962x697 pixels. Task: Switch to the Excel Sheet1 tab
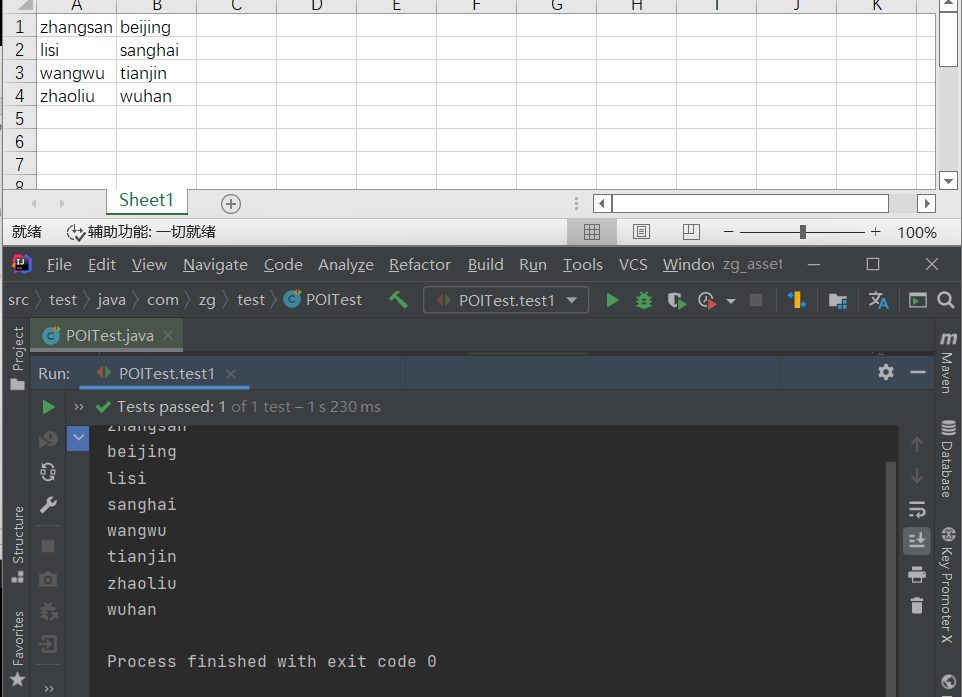pyautogui.click(x=146, y=200)
